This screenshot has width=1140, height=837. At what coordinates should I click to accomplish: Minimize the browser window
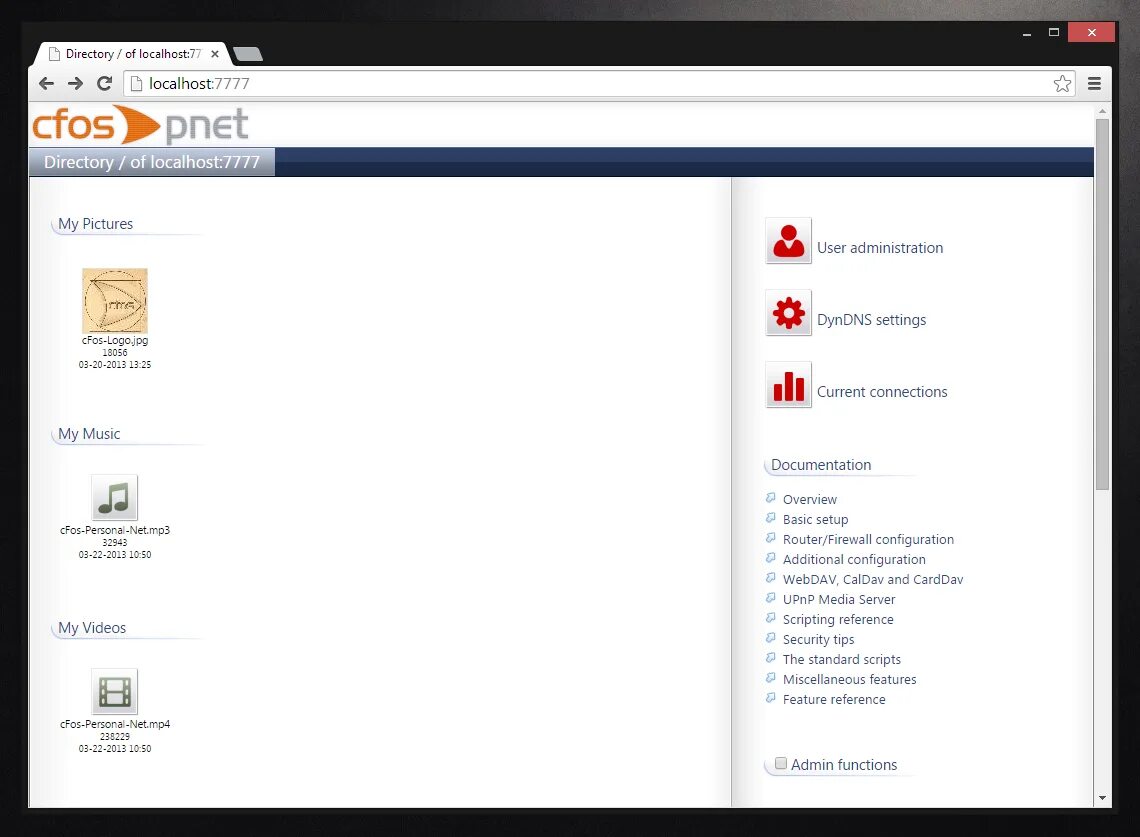click(x=1027, y=33)
